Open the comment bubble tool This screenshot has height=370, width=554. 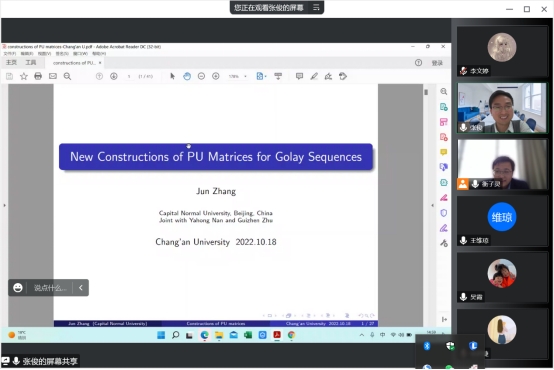(299, 76)
